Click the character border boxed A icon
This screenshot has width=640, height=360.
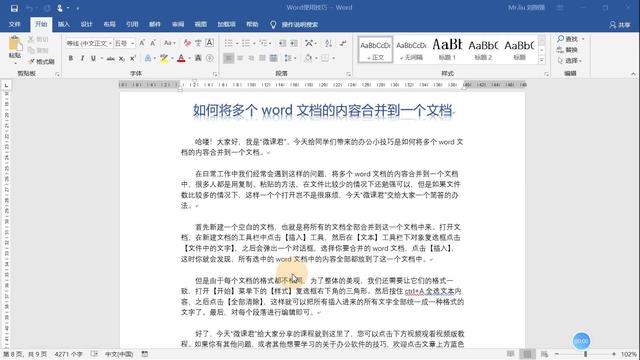click(x=209, y=43)
